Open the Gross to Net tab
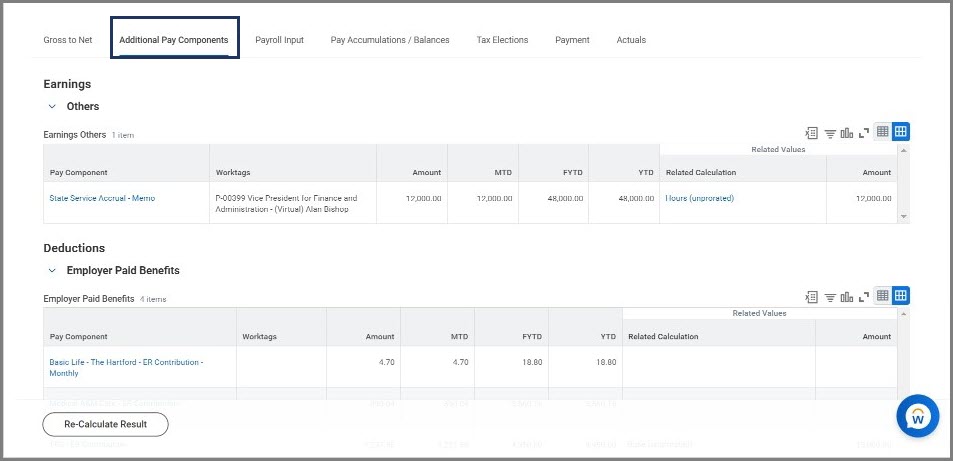This screenshot has width=953, height=461. point(68,40)
